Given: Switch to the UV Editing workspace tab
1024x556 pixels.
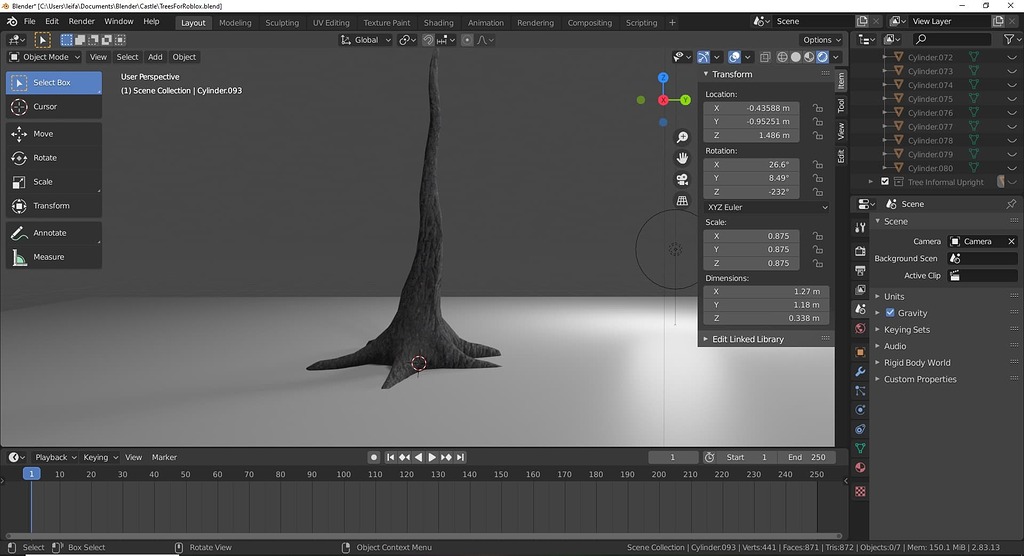Looking at the screenshot, I should (331, 22).
